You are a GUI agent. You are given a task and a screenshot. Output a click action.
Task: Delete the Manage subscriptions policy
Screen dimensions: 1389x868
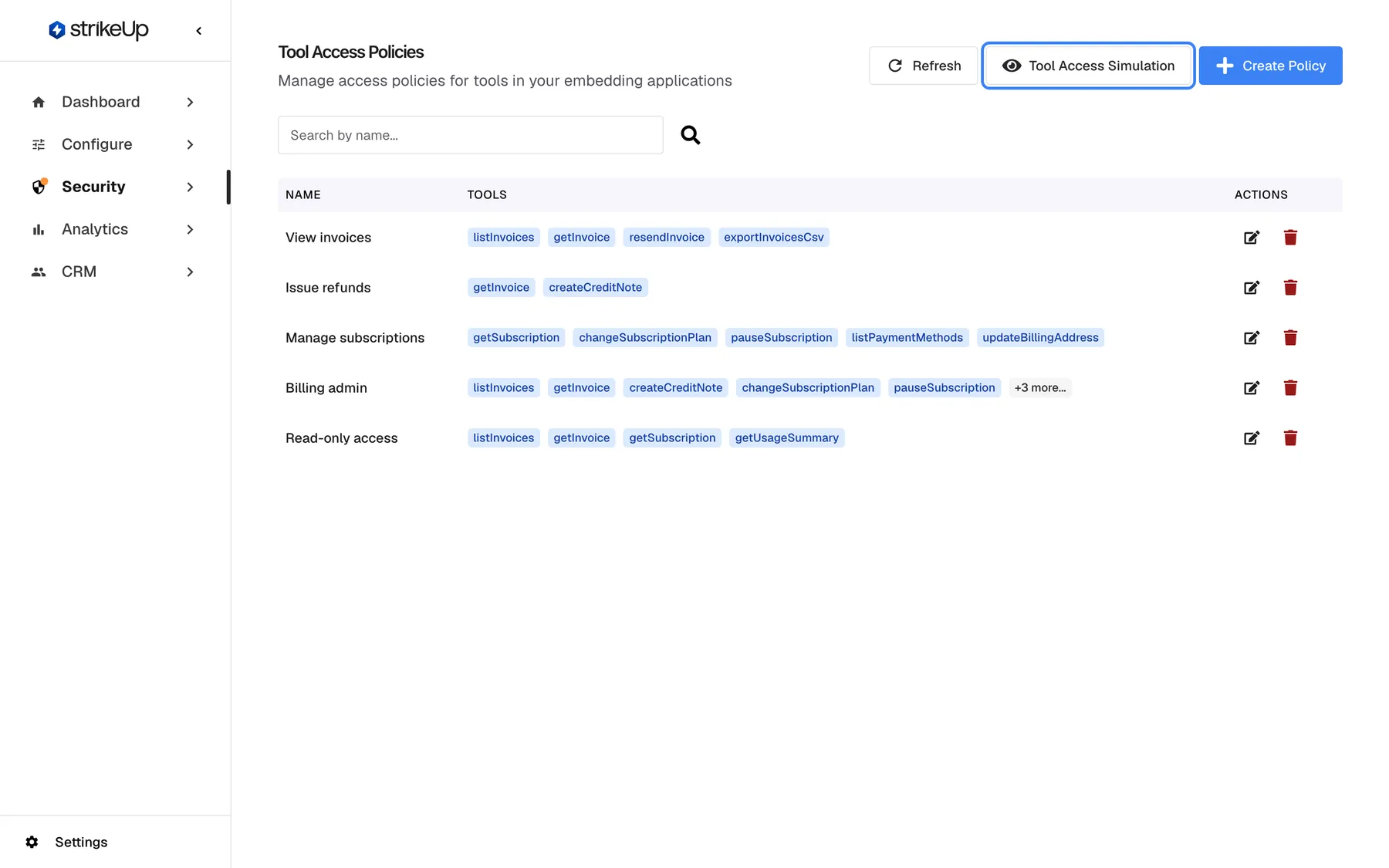click(x=1290, y=338)
